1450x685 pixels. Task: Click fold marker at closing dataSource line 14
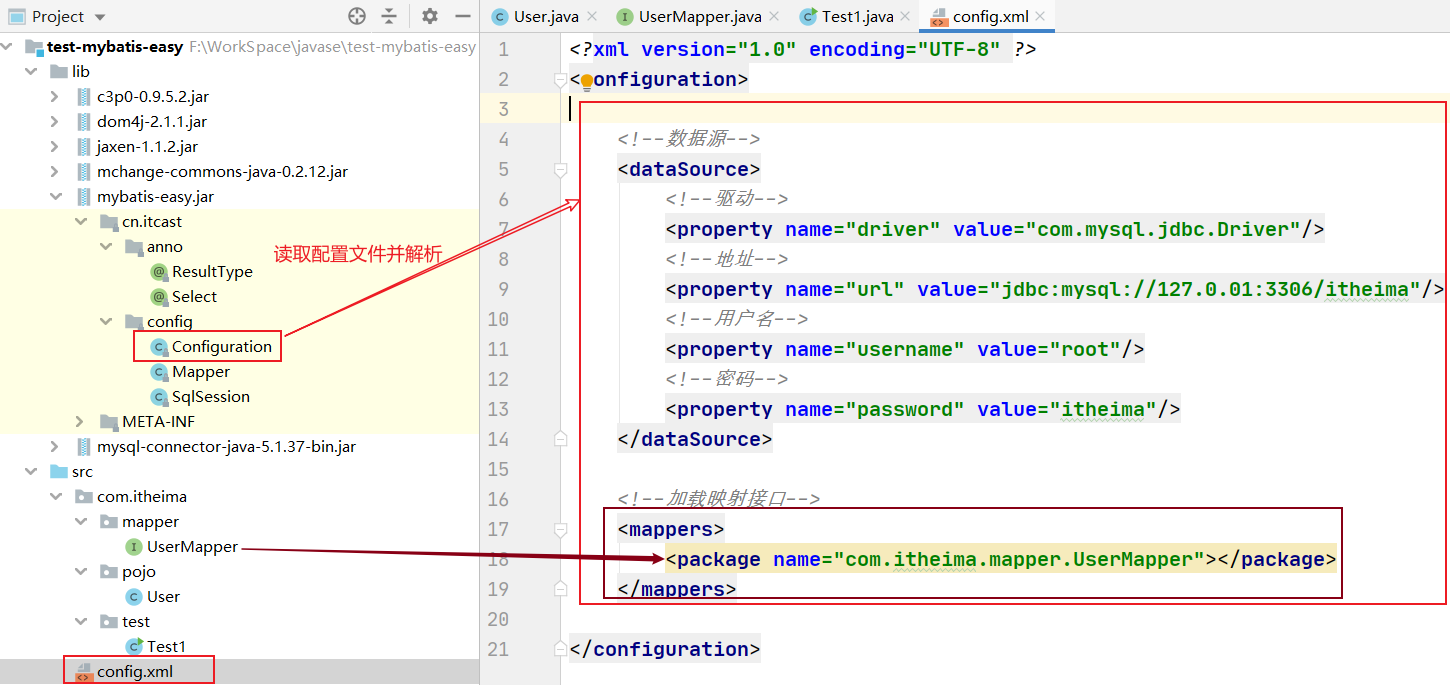[561, 439]
